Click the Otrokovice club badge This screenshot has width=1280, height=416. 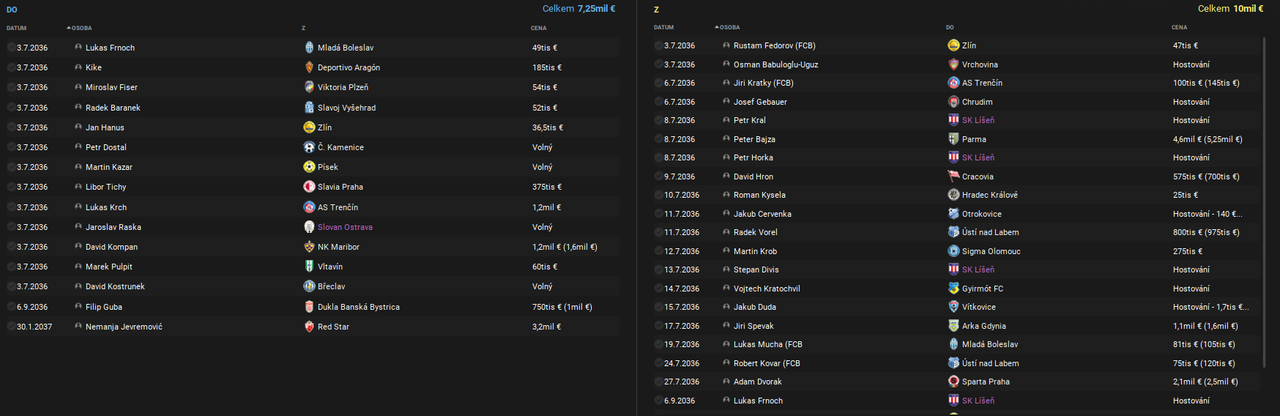coord(953,214)
